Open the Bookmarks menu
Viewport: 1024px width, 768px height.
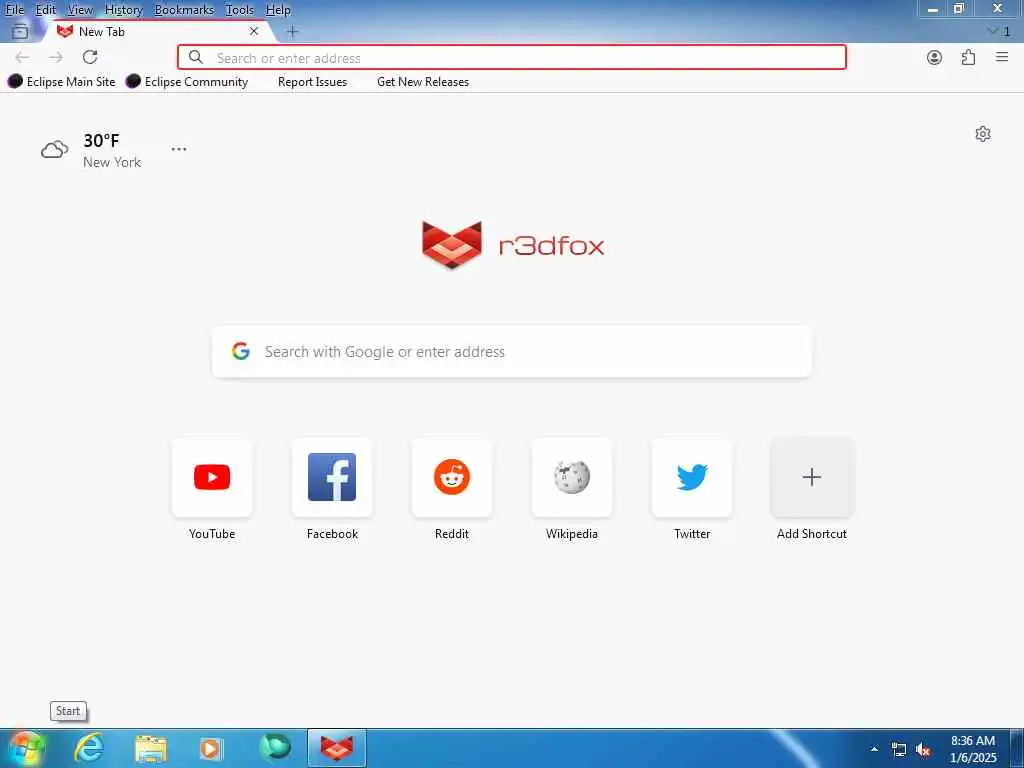184,10
